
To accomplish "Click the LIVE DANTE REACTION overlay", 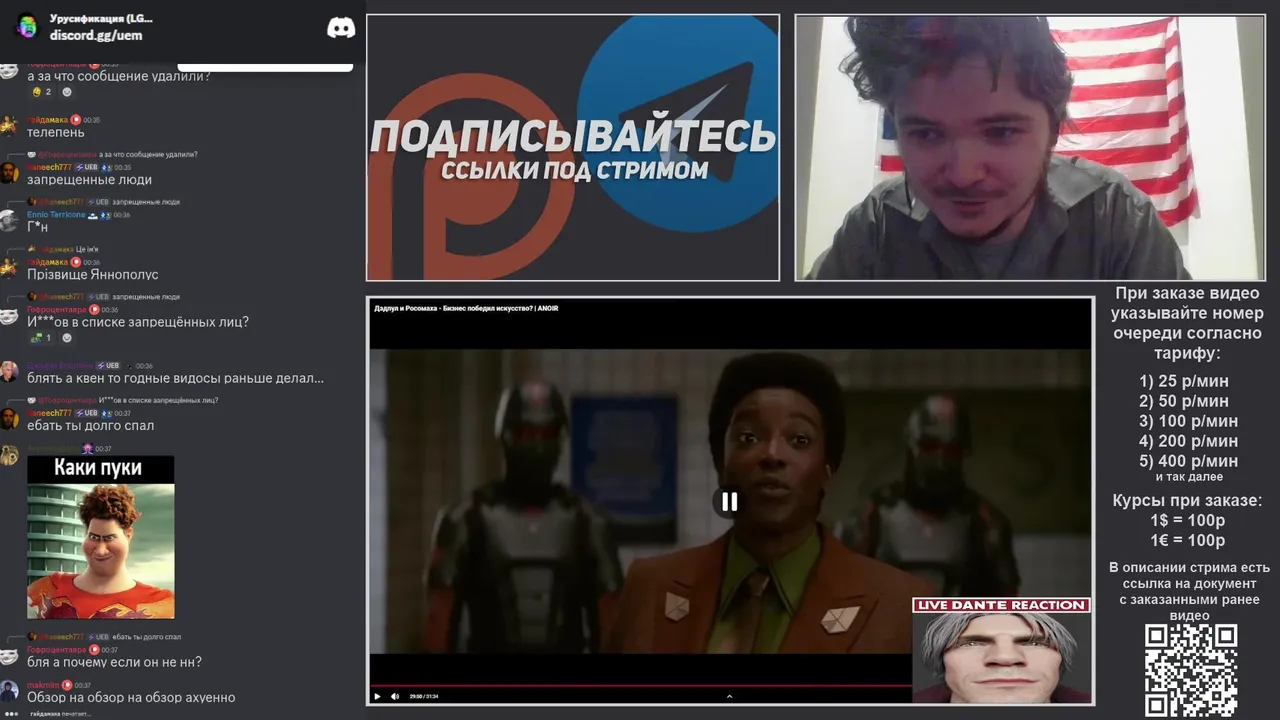I will 1001,650.
